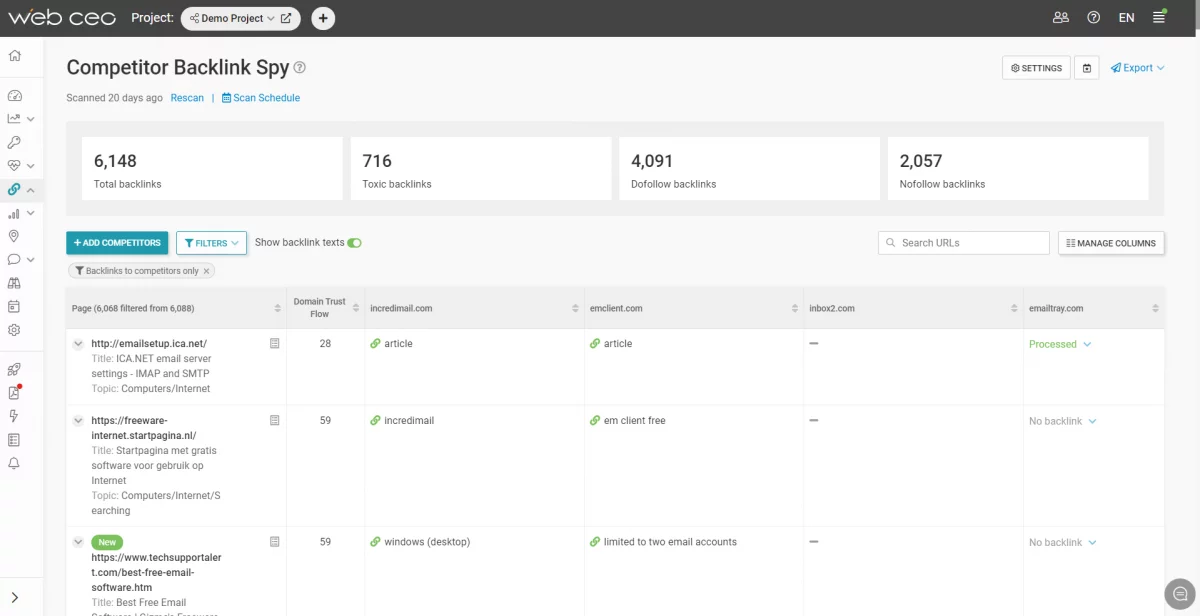Open No backlink dropdown in startpagina row

1063,421
